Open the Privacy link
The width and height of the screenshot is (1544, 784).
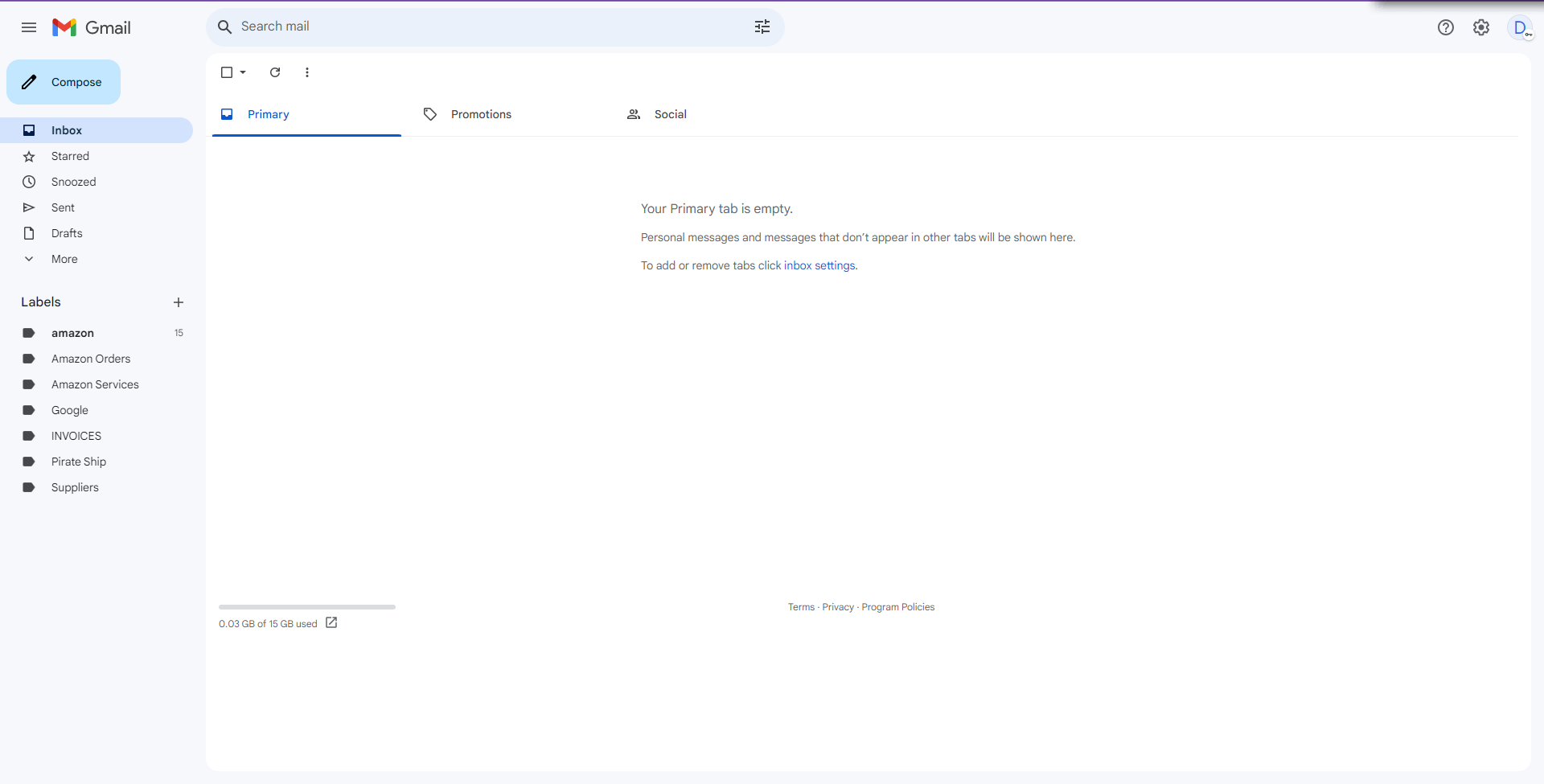[x=838, y=607]
